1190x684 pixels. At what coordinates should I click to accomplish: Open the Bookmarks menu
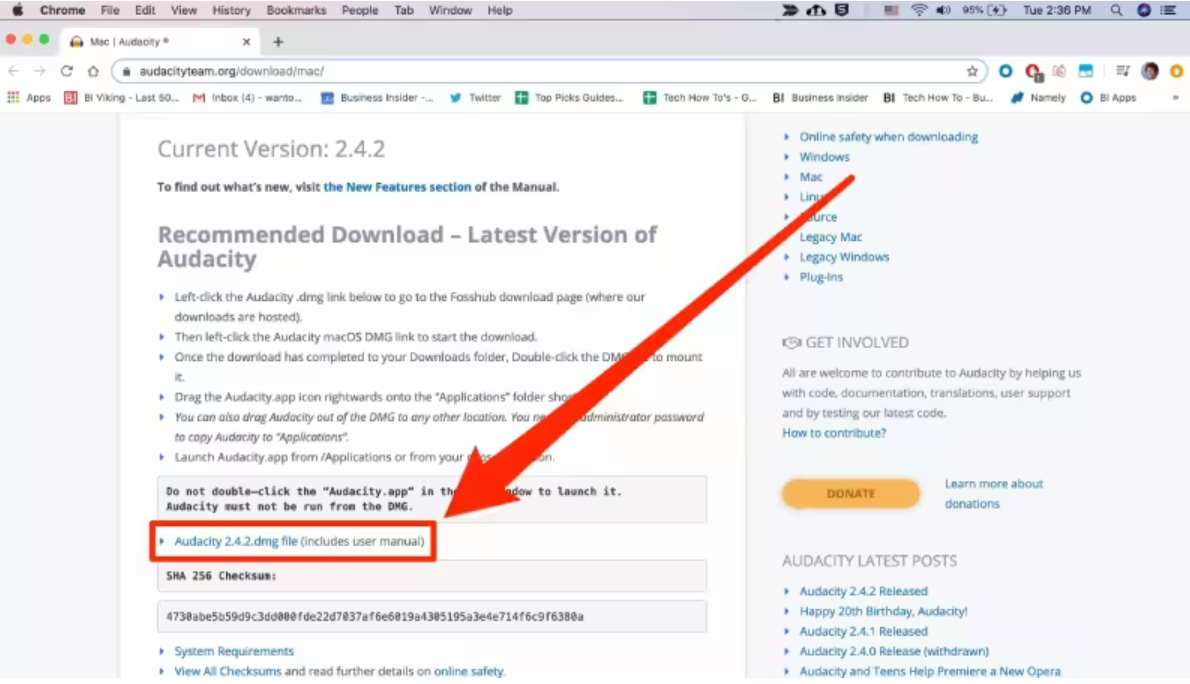(296, 11)
